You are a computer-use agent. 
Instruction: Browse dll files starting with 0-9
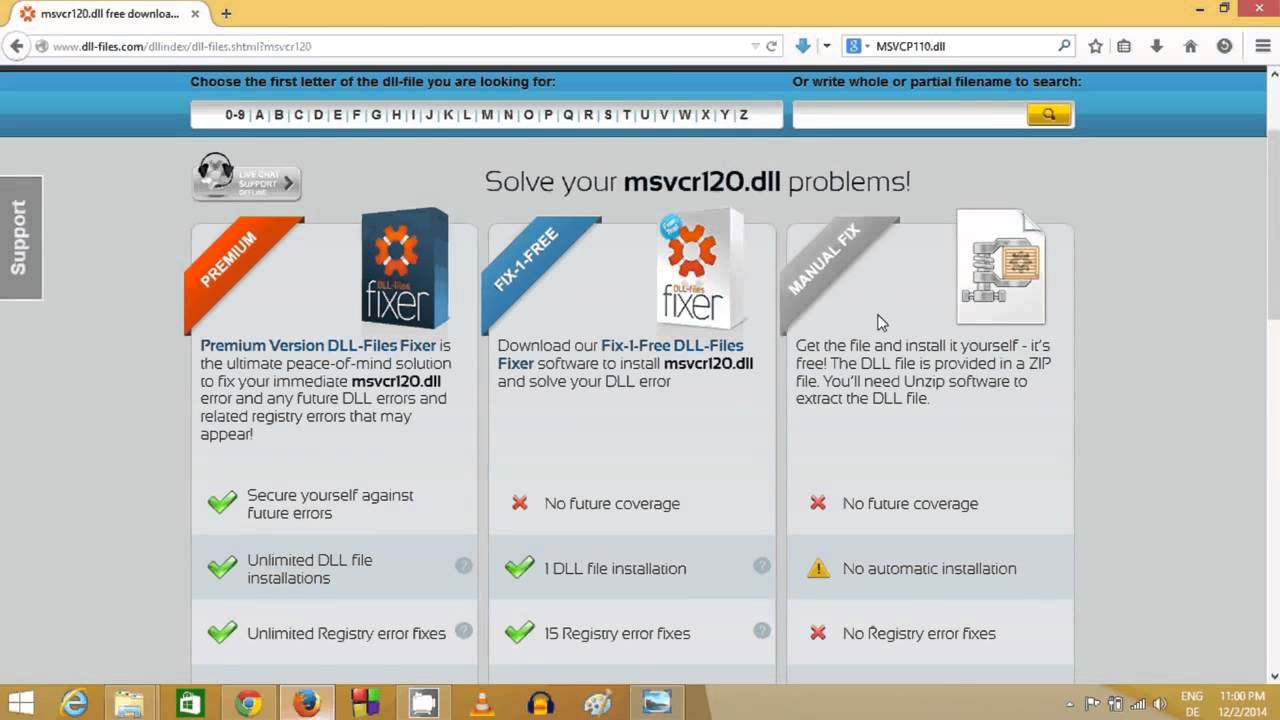(235, 115)
